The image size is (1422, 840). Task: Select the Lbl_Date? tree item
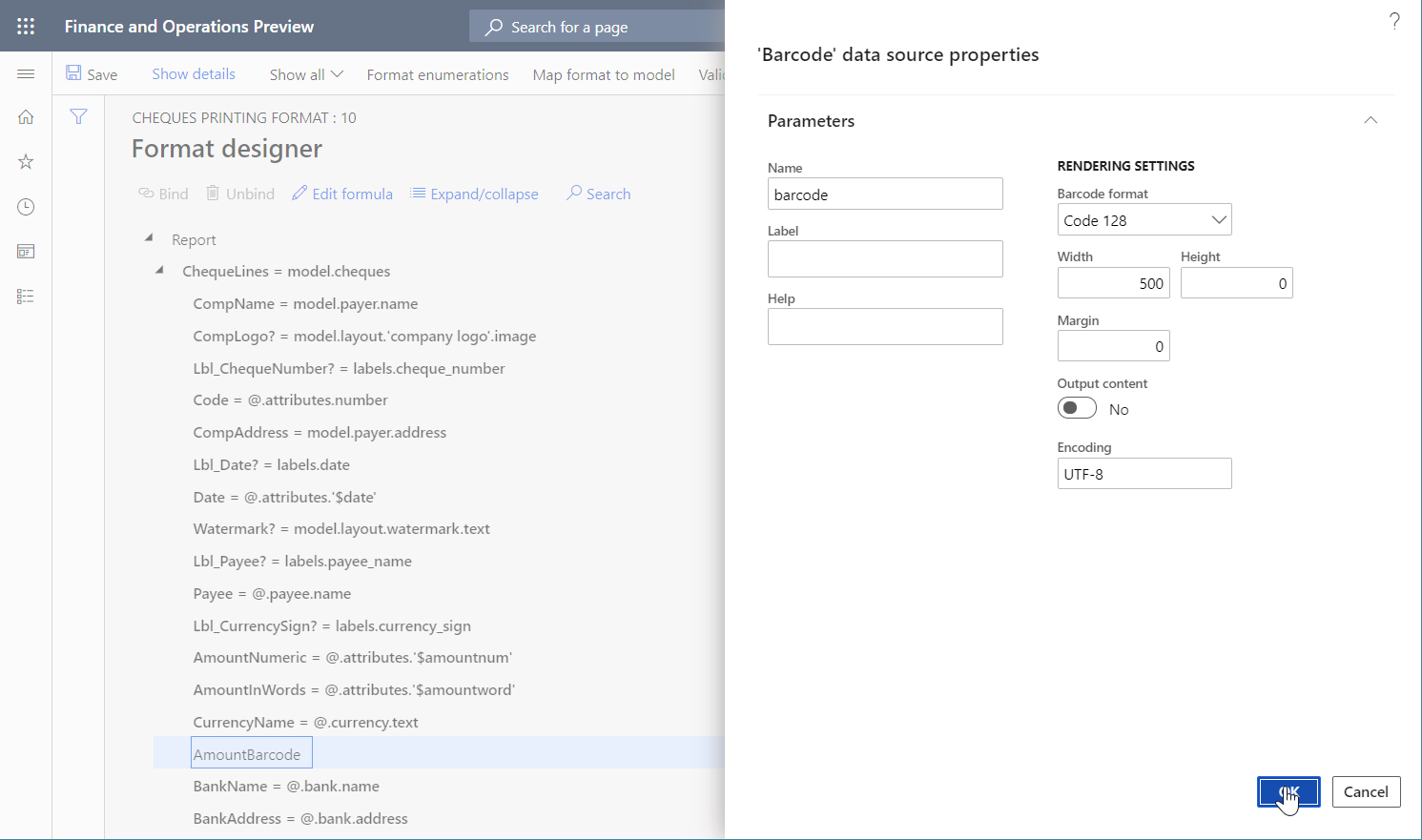271,464
